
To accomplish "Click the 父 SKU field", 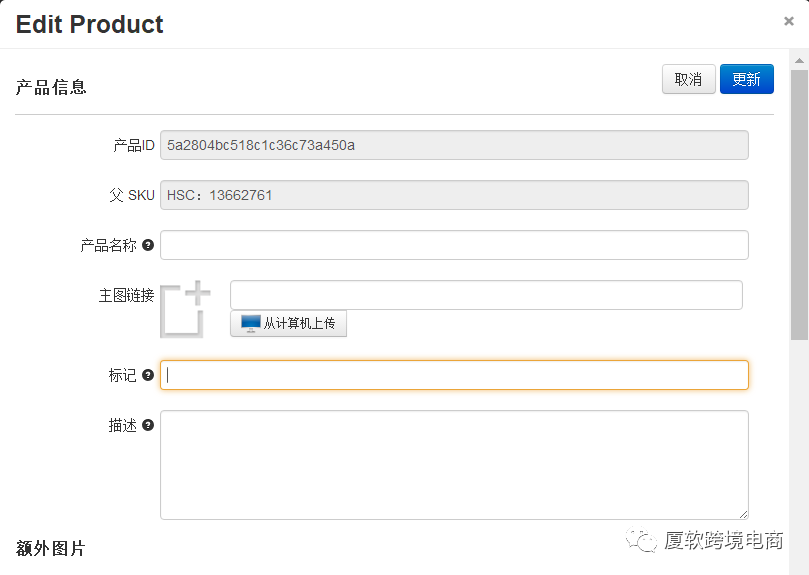I will tap(454, 195).
